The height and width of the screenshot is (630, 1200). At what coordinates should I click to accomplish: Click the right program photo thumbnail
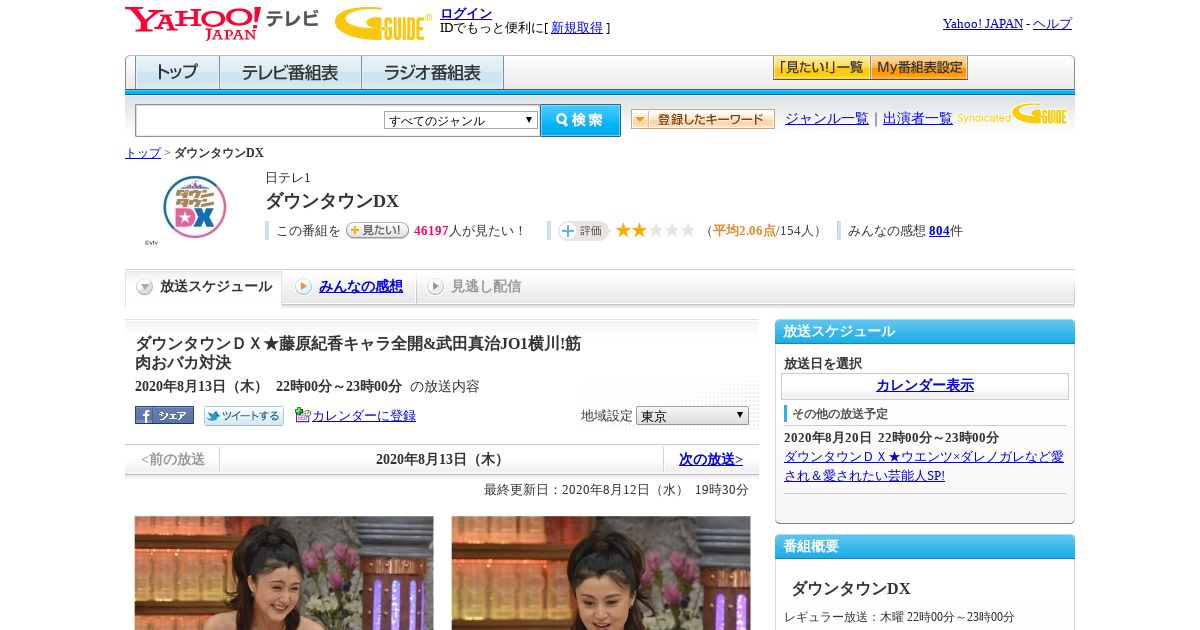coord(601,573)
